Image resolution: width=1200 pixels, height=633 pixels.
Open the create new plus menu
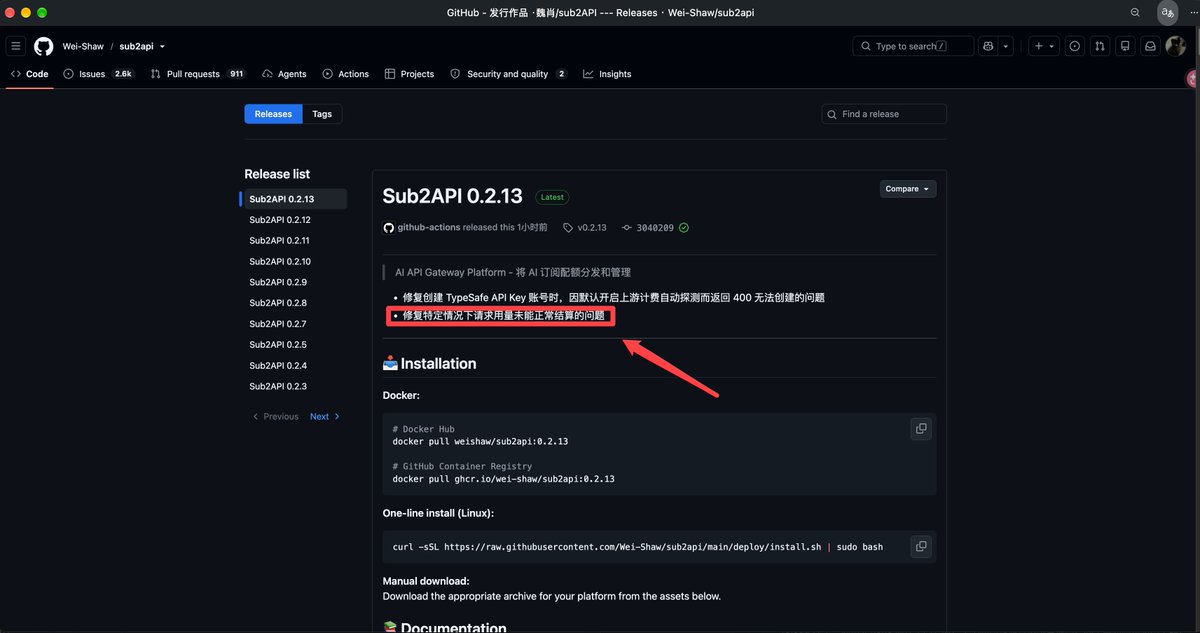1044,46
